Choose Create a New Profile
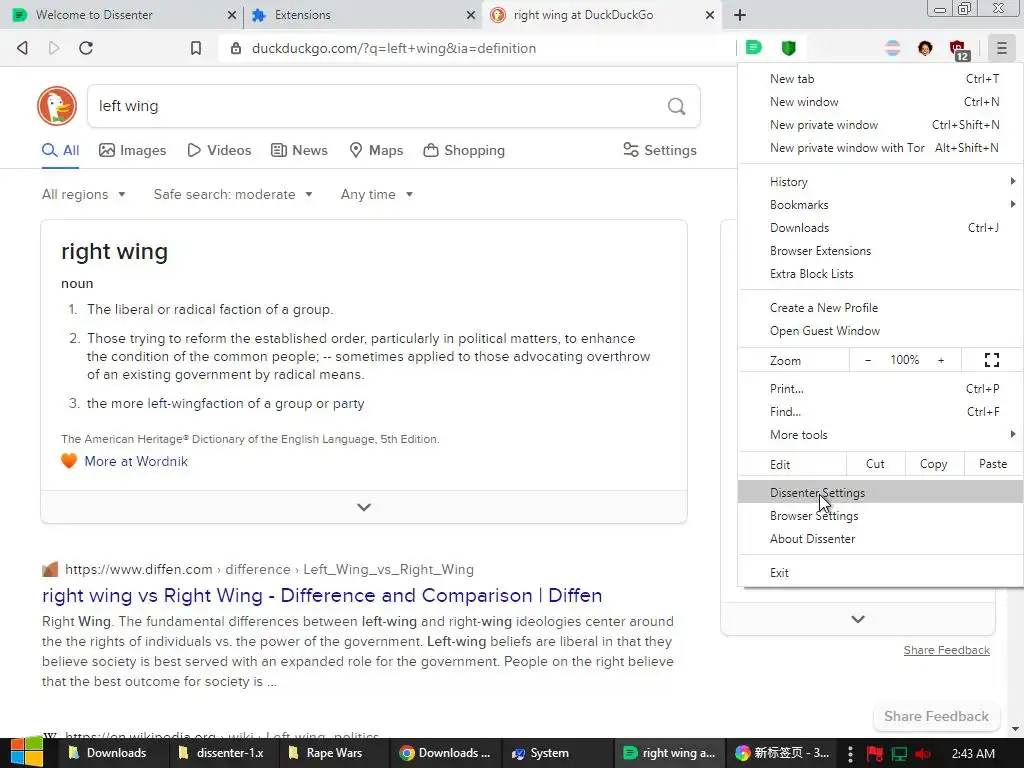Image resolution: width=1024 pixels, height=768 pixels. (880, 308)
